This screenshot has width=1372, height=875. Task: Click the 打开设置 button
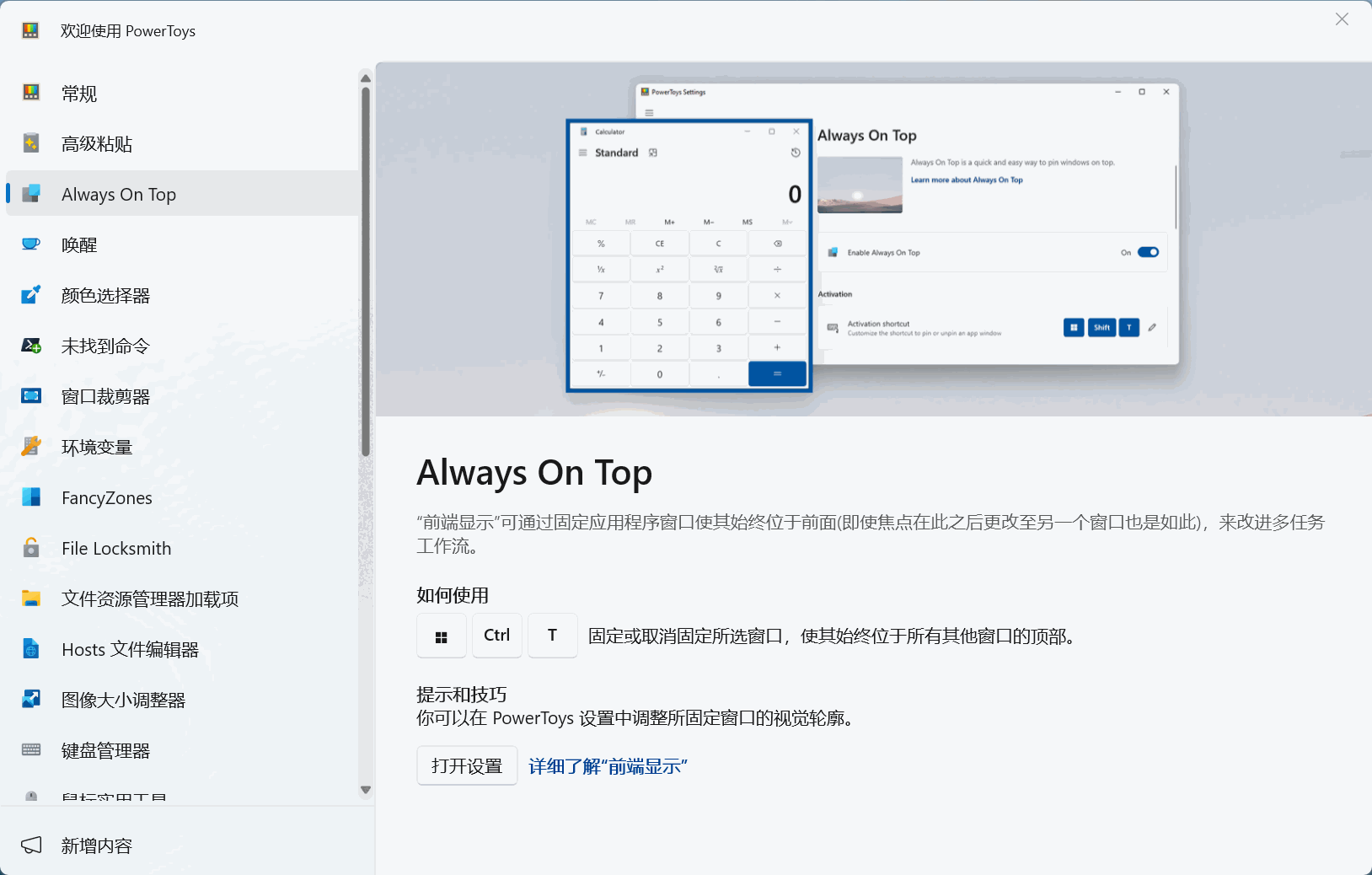[467, 765]
